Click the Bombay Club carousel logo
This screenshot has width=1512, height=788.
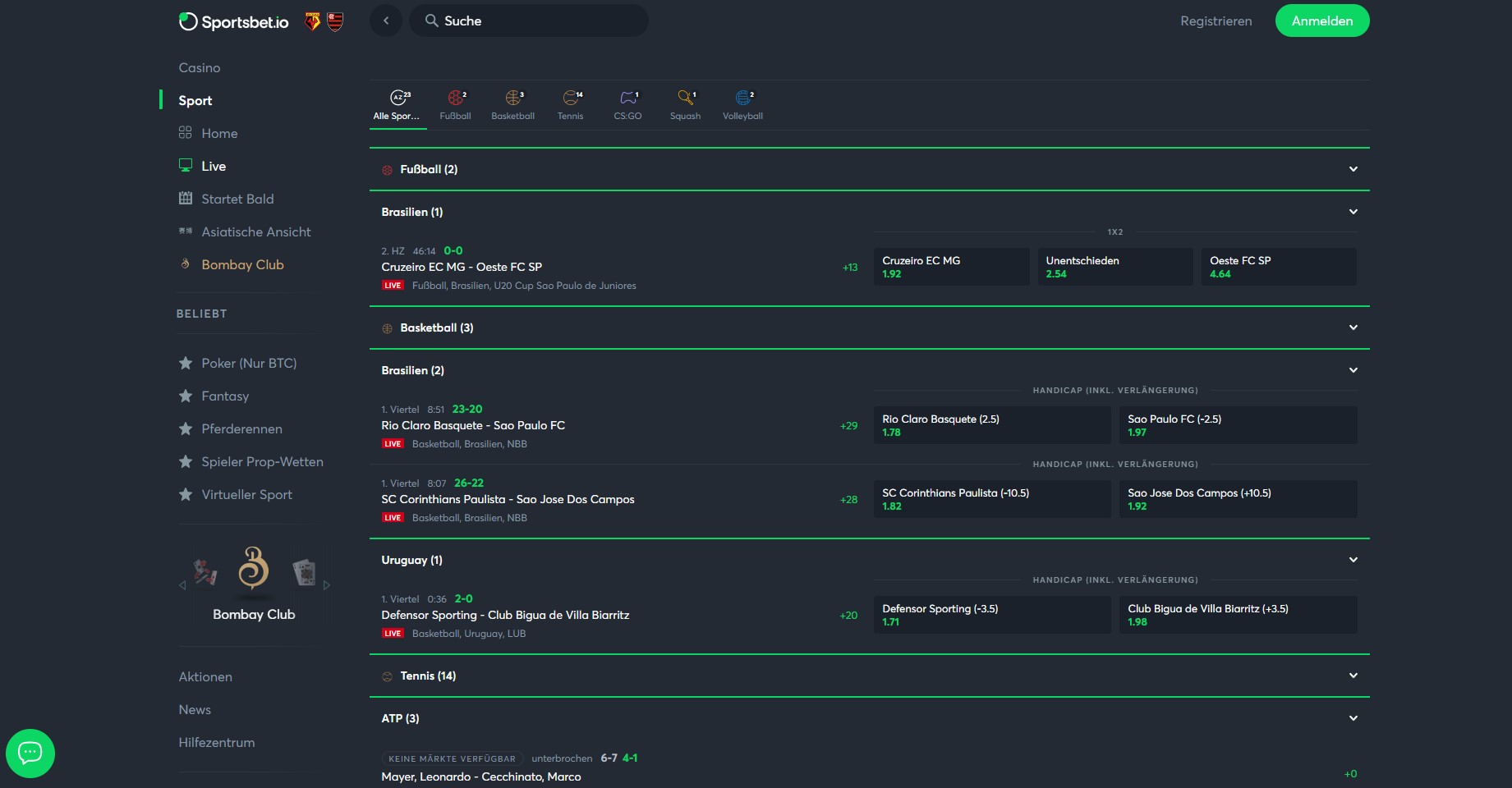(254, 568)
